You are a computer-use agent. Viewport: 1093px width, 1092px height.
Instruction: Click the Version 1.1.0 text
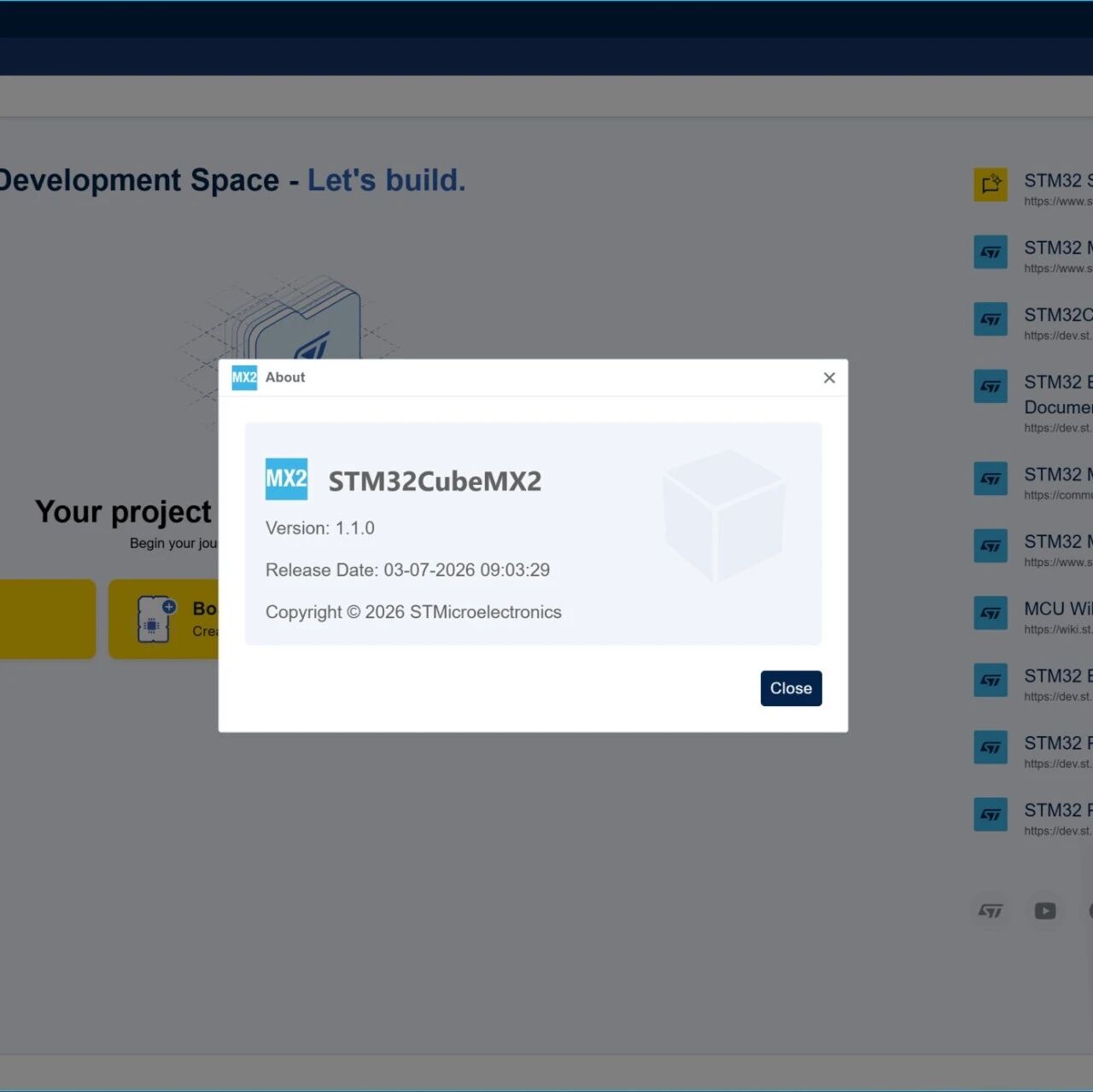coord(320,528)
